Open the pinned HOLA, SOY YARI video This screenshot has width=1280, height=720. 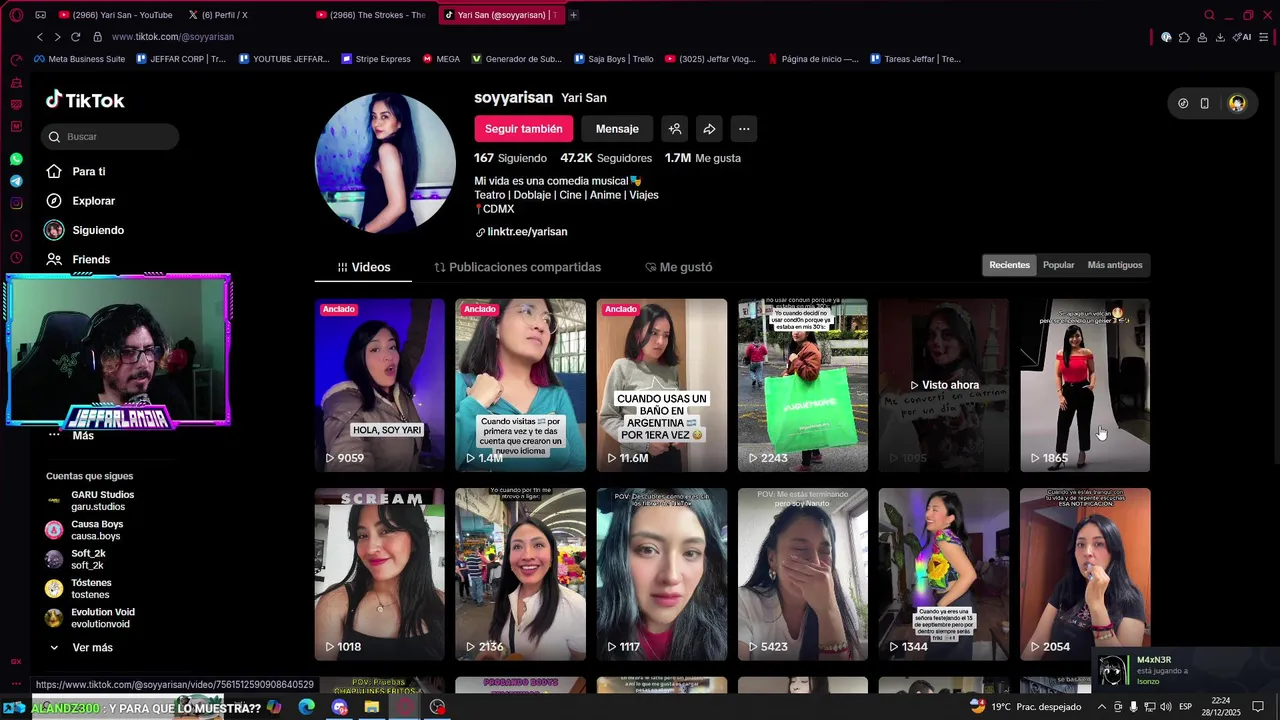tap(380, 385)
